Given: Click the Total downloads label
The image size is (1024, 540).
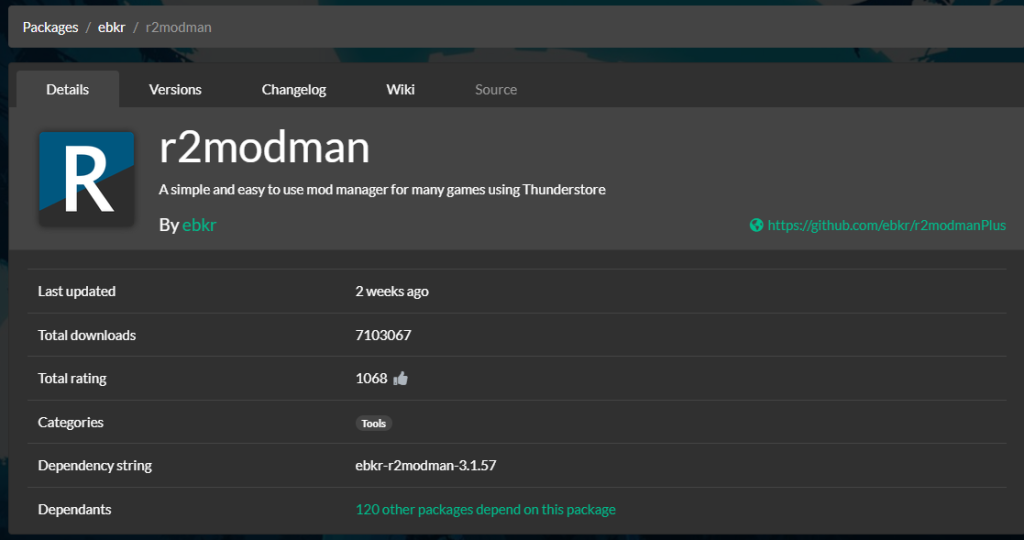Looking at the screenshot, I should 87,335.
